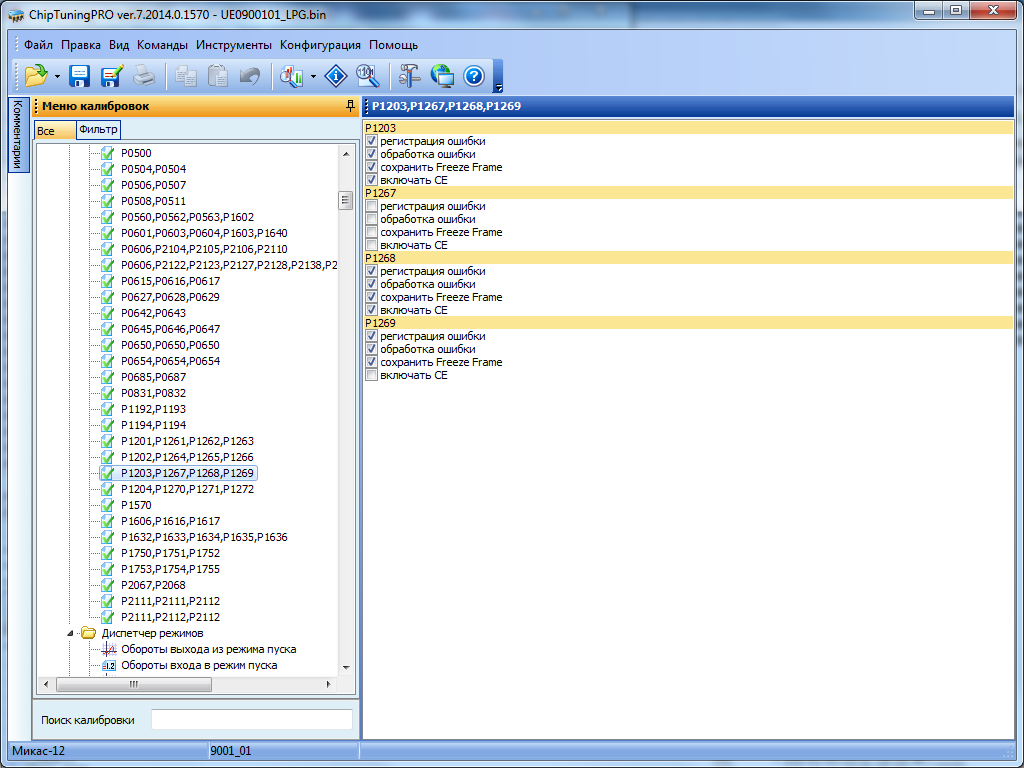This screenshot has height=768, width=1024.
Task: Enable включать CE under P1269
Action: click(x=372, y=375)
